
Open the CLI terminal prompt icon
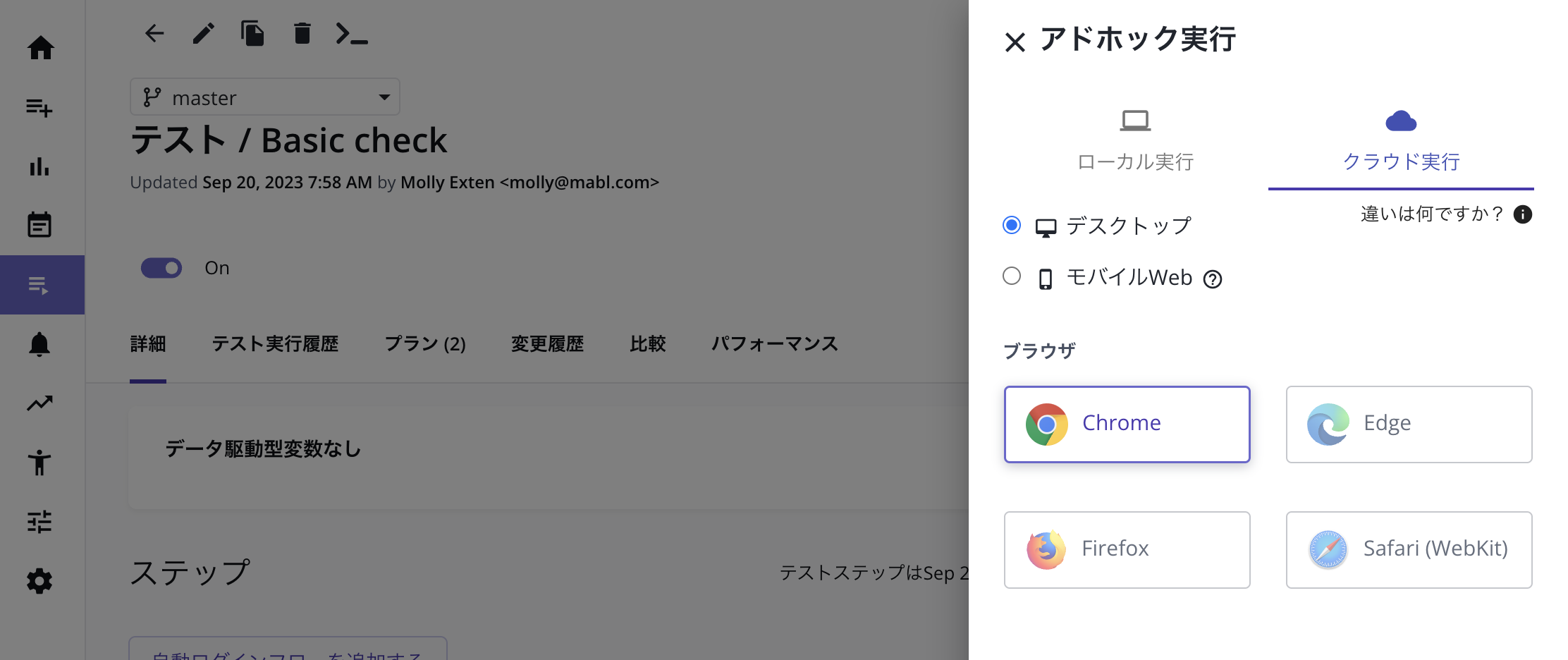tap(352, 33)
